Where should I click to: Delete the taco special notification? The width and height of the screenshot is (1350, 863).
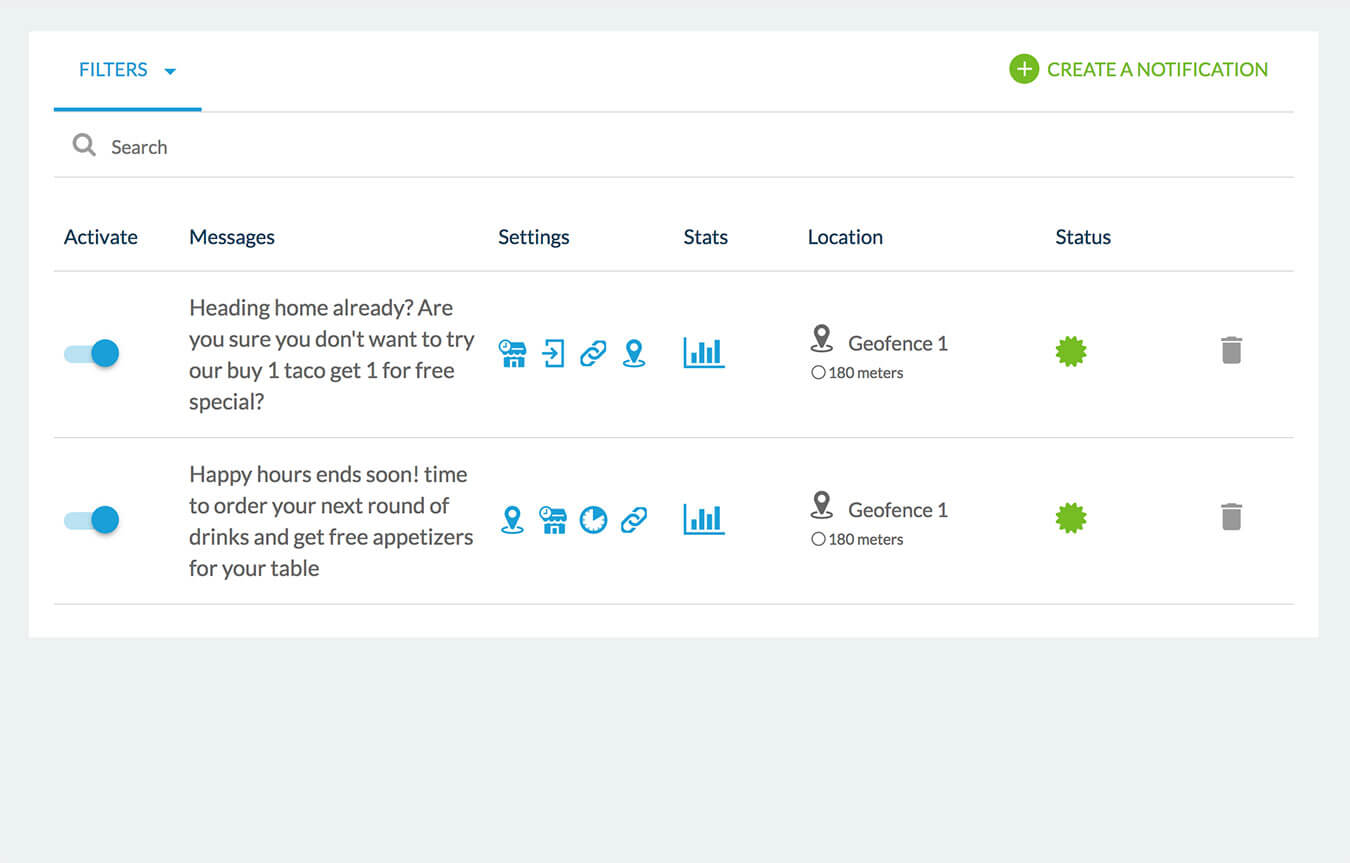[x=1231, y=351]
